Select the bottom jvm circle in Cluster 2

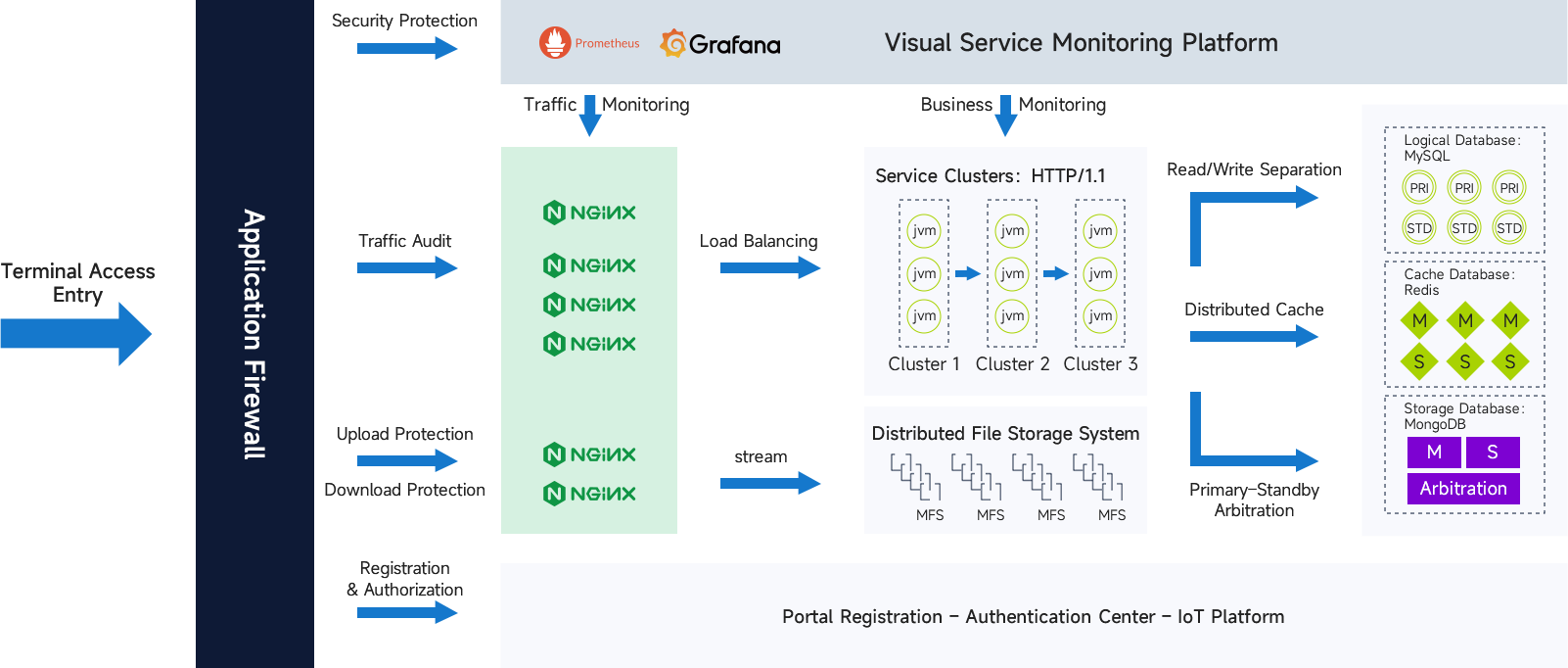pyautogui.click(x=1012, y=315)
